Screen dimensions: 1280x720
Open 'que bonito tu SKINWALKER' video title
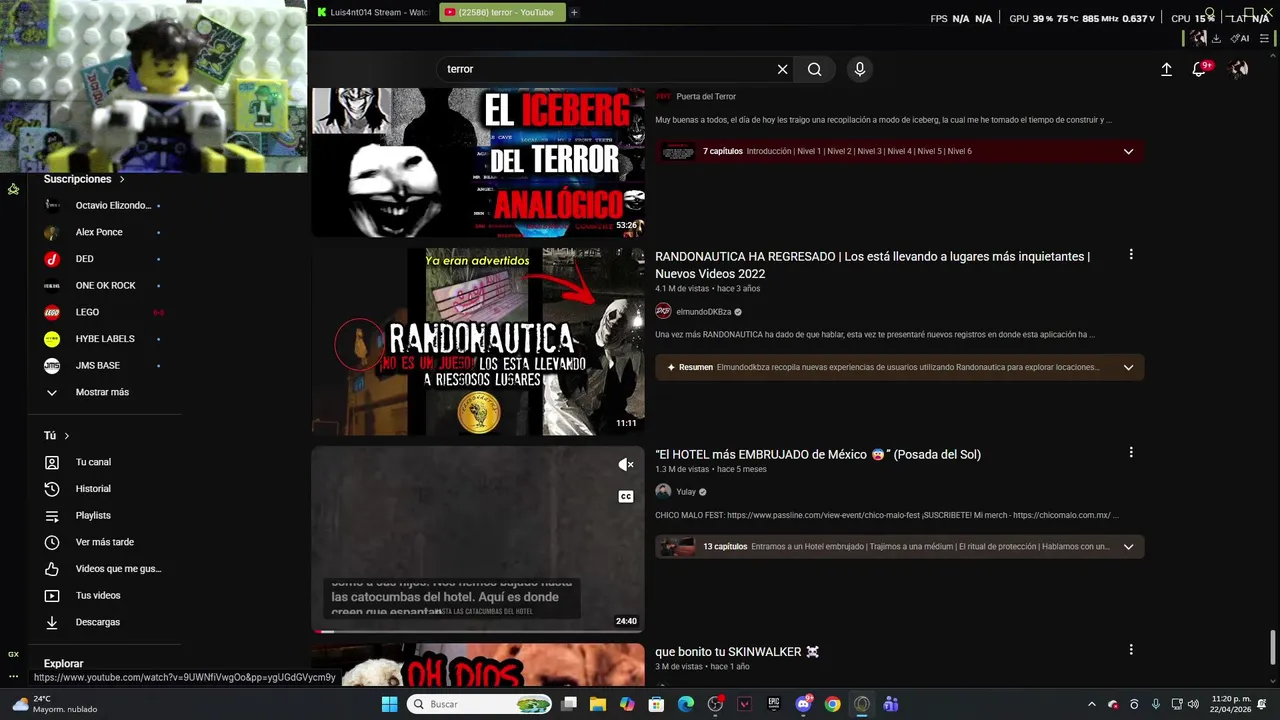[x=737, y=652]
